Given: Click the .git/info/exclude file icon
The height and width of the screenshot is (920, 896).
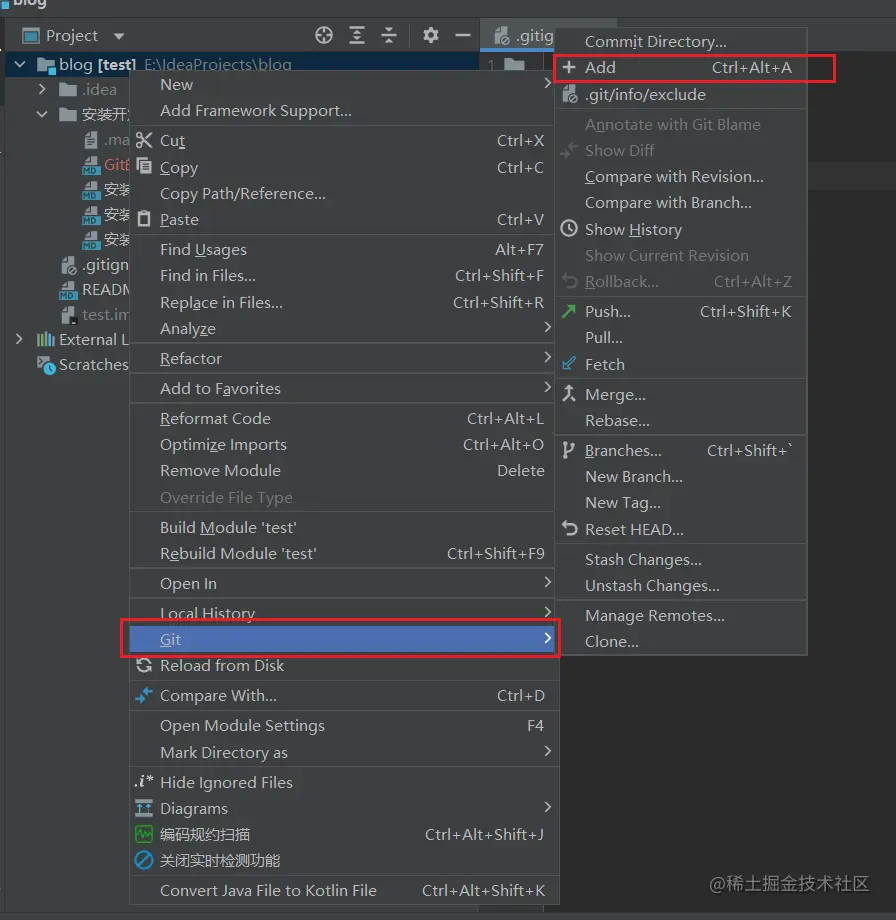Looking at the screenshot, I should (x=570, y=94).
